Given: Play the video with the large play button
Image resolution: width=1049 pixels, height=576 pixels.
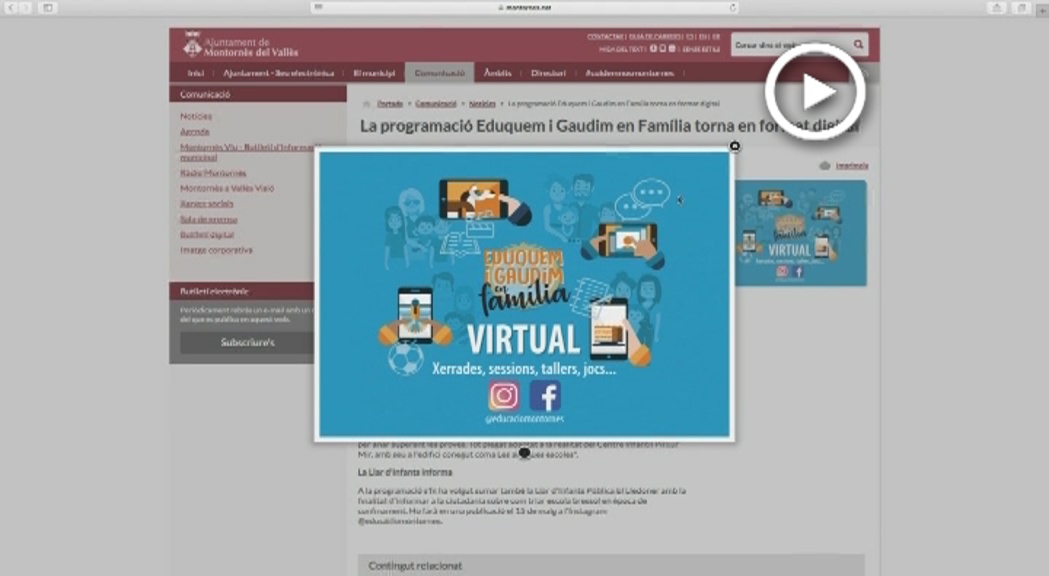Looking at the screenshot, I should pyautogui.click(x=815, y=92).
